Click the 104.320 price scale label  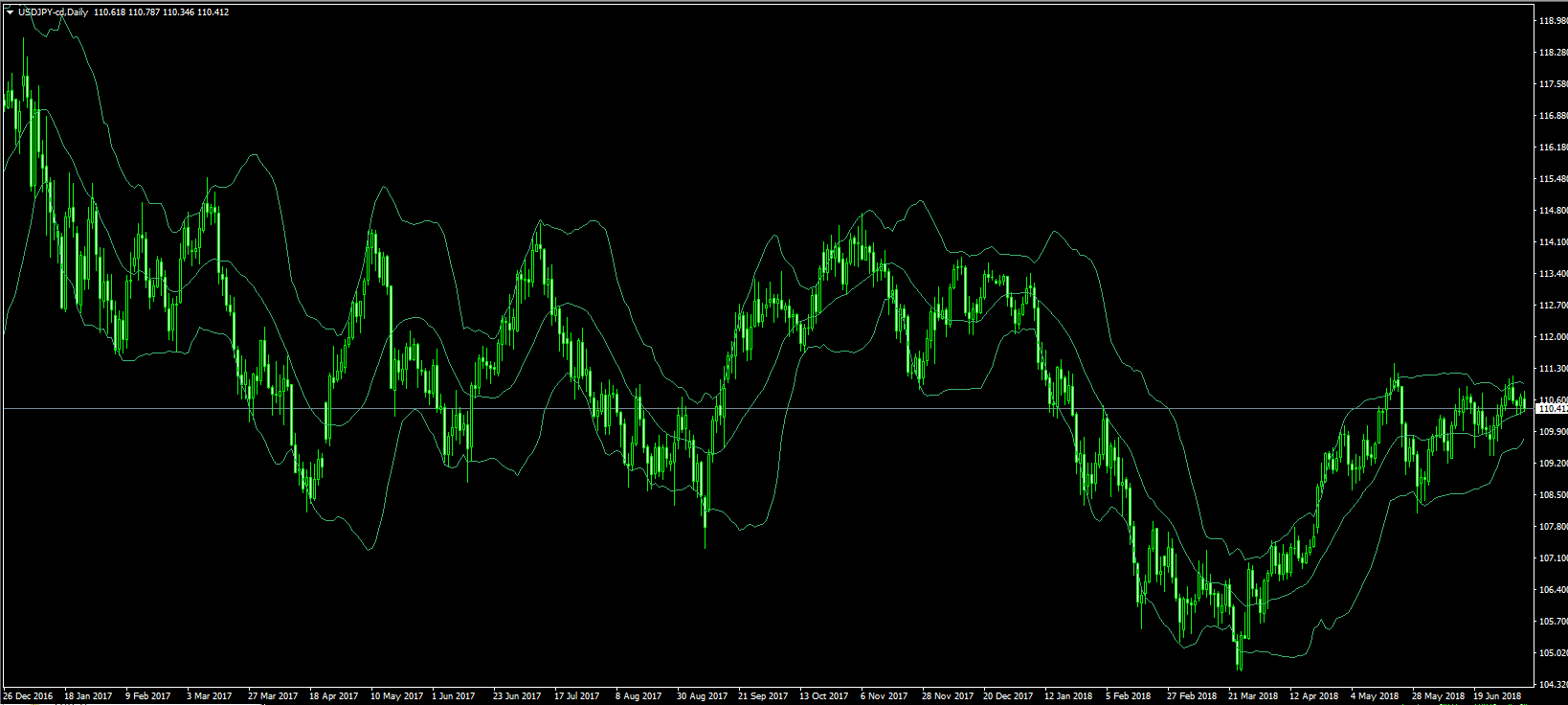click(1552, 685)
